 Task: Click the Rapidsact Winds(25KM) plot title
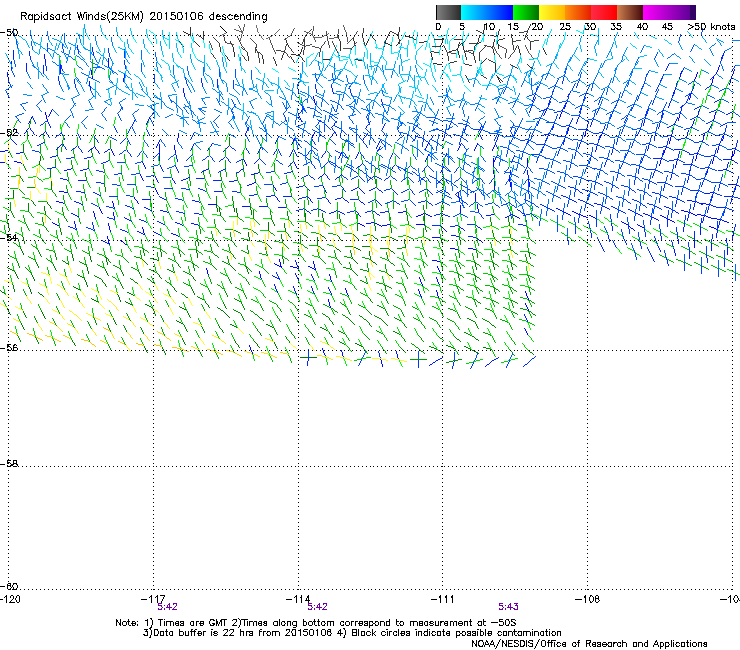pyautogui.click(x=143, y=17)
